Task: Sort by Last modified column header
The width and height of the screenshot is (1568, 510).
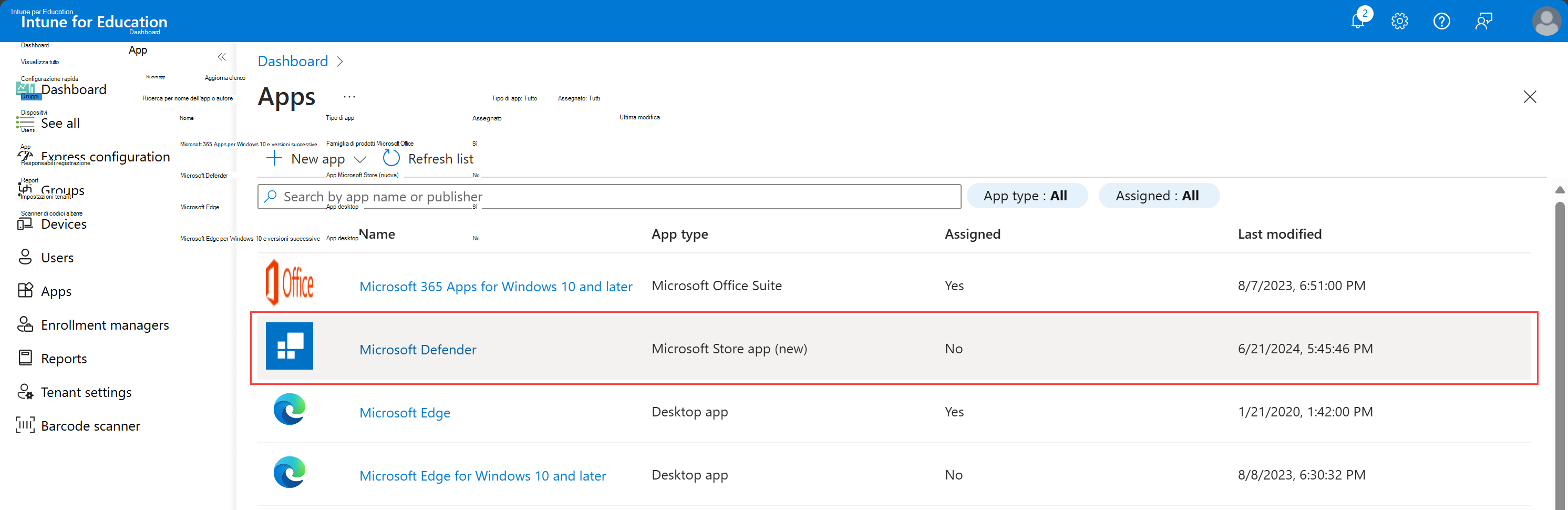Action: coord(1280,234)
